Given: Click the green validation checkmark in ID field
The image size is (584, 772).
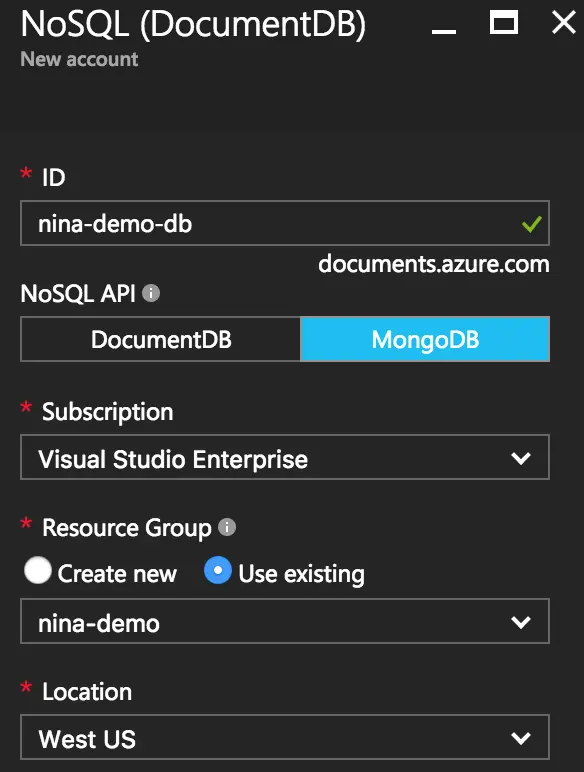Looking at the screenshot, I should [x=531, y=224].
